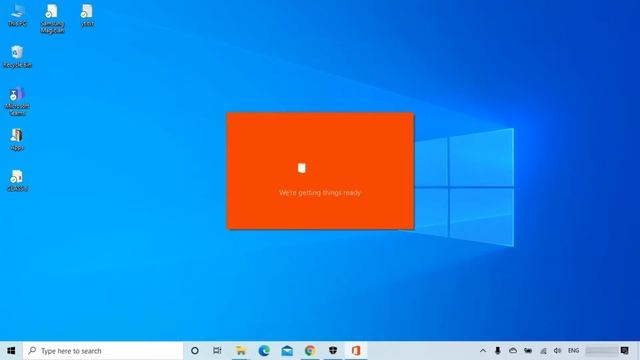Select the bottom desktop file icon
This screenshot has width=640, height=360.
[17, 180]
